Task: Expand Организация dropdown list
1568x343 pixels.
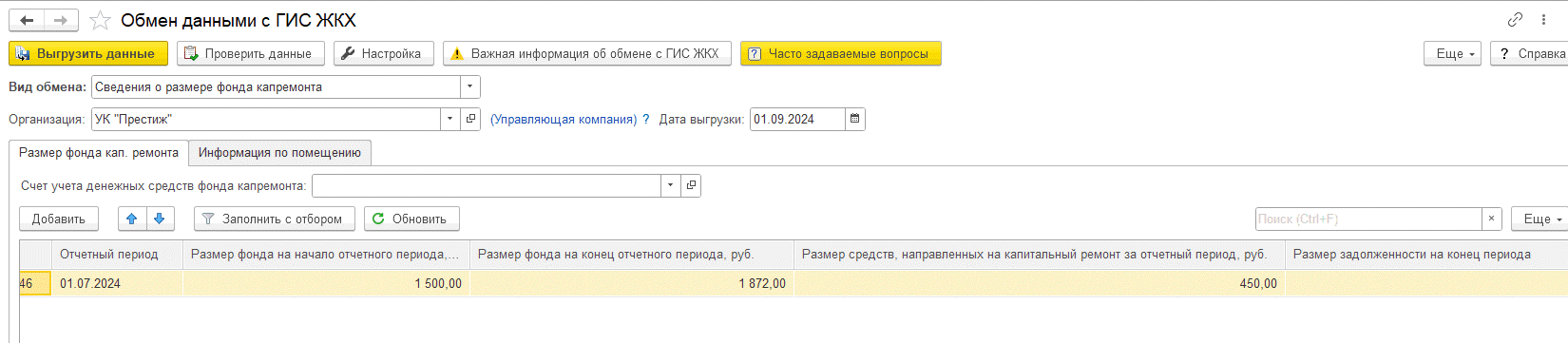Action: click(x=450, y=119)
